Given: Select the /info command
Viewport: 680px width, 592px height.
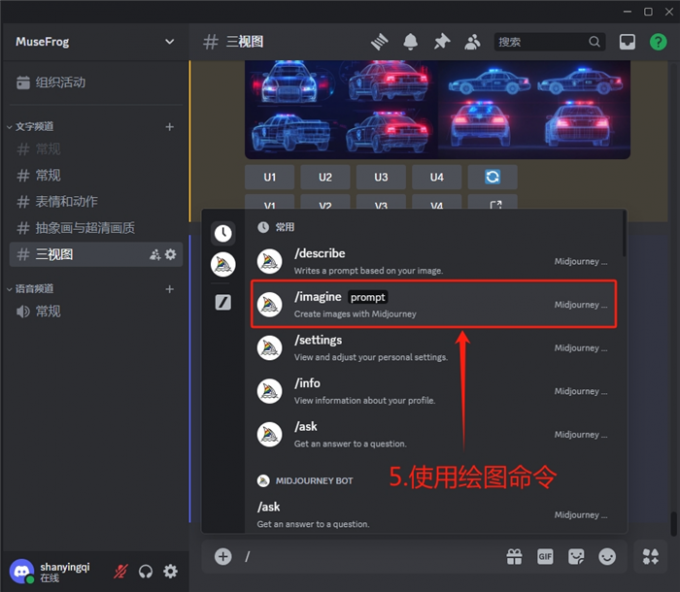Looking at the screenshot, I should point(434,391).
